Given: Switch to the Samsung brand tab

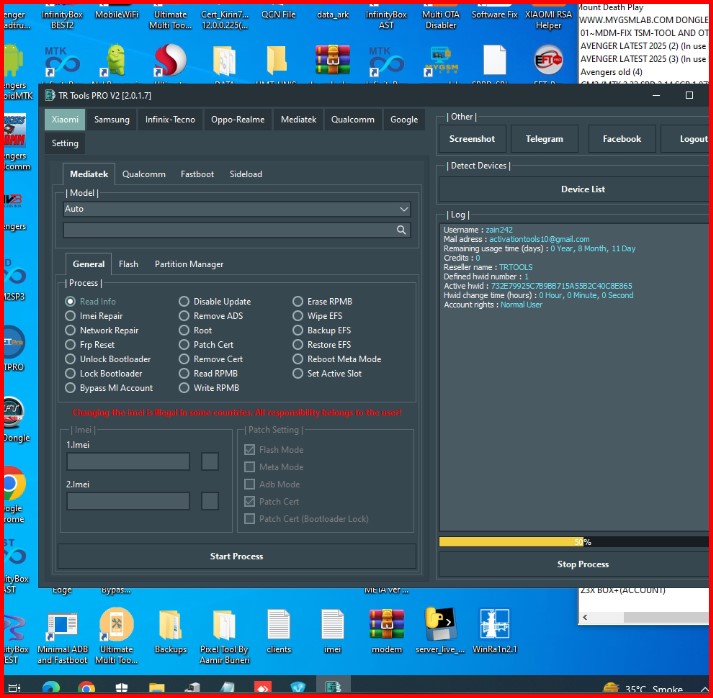Looking at the screenshot, I should coord(111,120).
